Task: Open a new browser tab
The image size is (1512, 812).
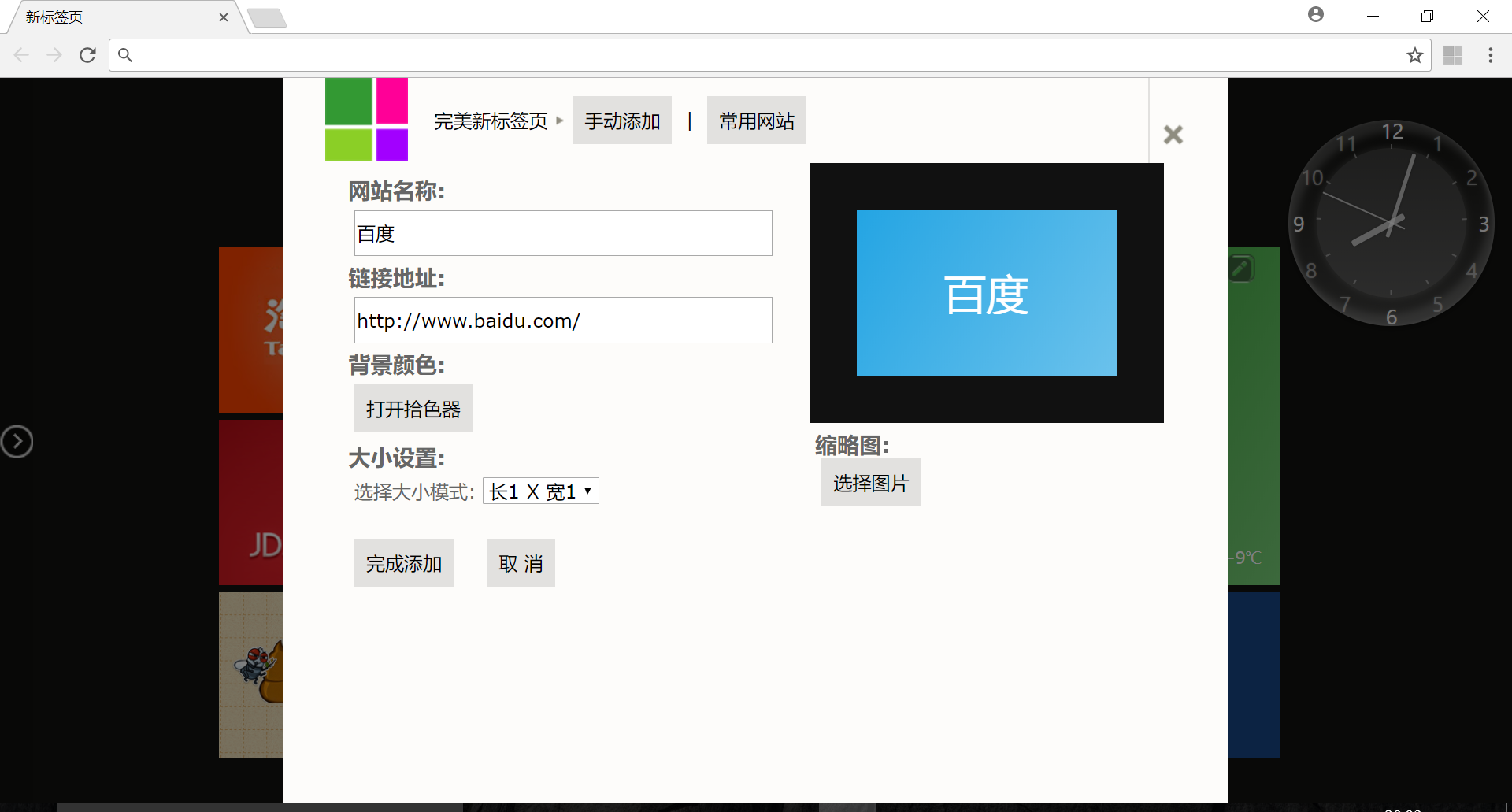Action: coord(267,18)
